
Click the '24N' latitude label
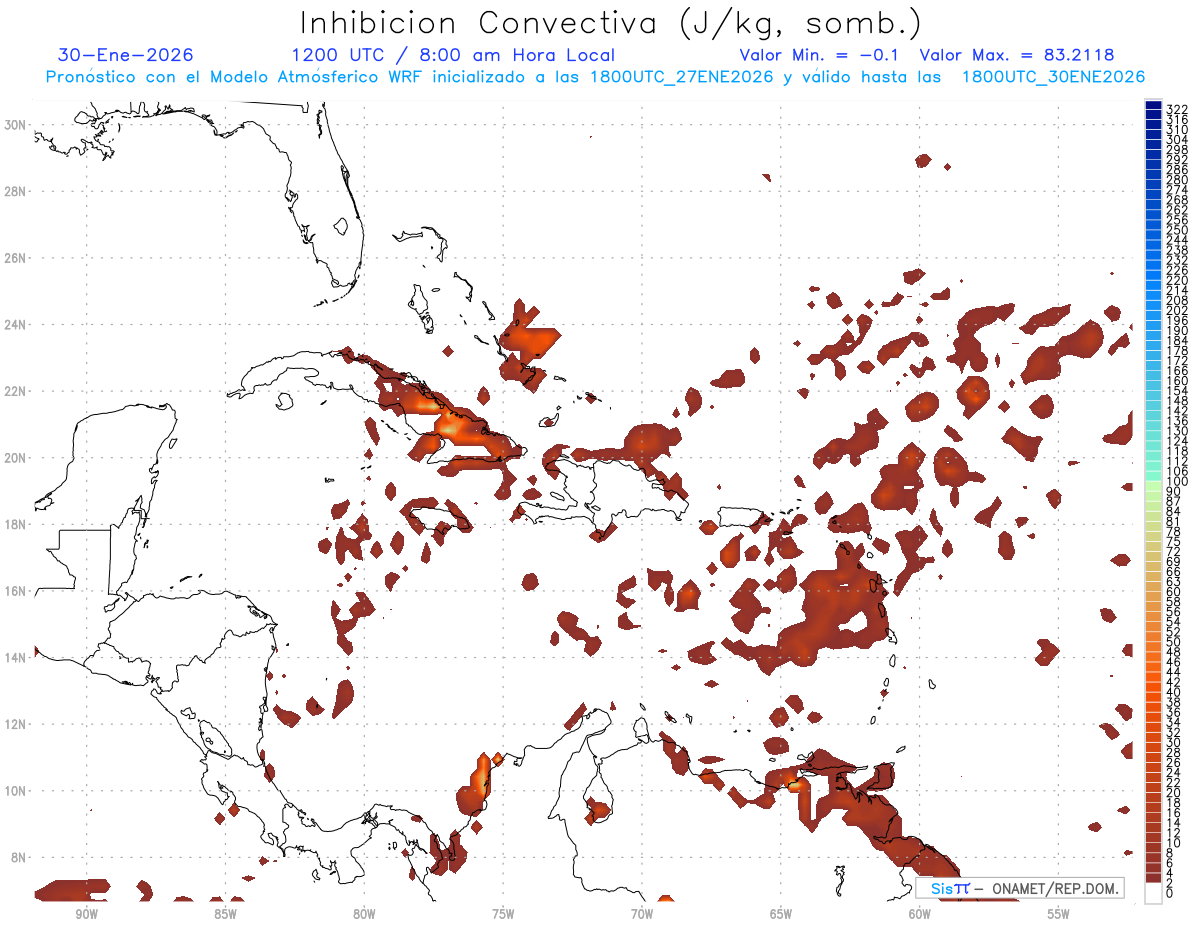(x=16, y=324)
